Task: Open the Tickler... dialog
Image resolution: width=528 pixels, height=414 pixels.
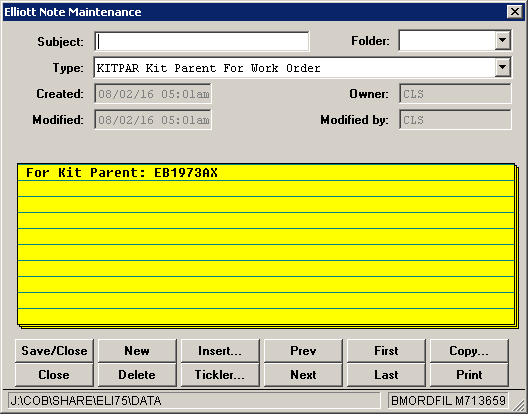Action: pyautogui.click(x=220, y=375)
